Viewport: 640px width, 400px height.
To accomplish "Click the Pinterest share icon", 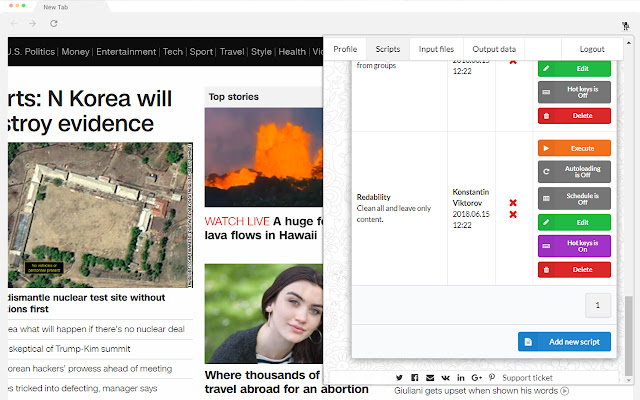I will [x=491, y=377].
